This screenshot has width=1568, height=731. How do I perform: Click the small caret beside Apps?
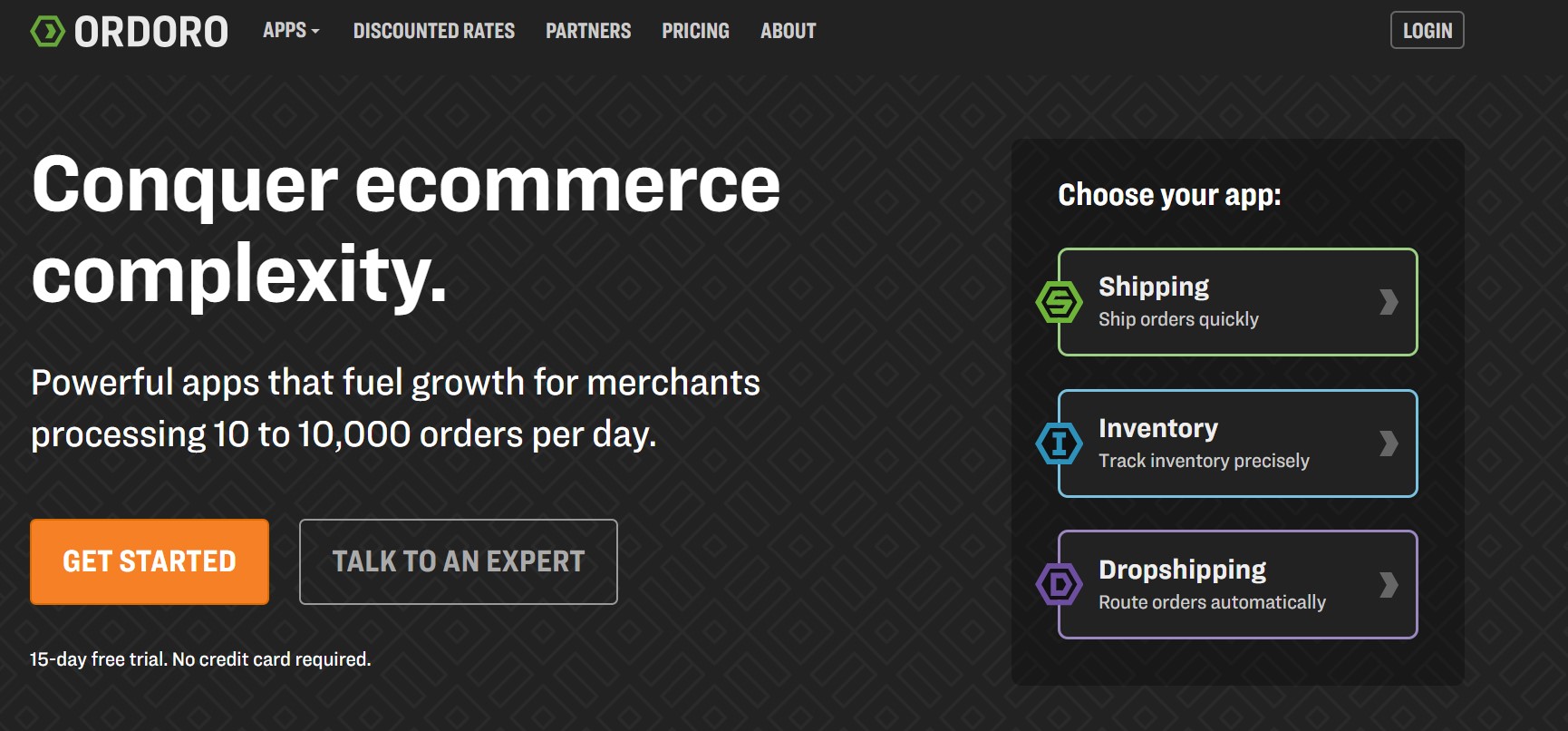pyautogui.click(x=315, y=32)
